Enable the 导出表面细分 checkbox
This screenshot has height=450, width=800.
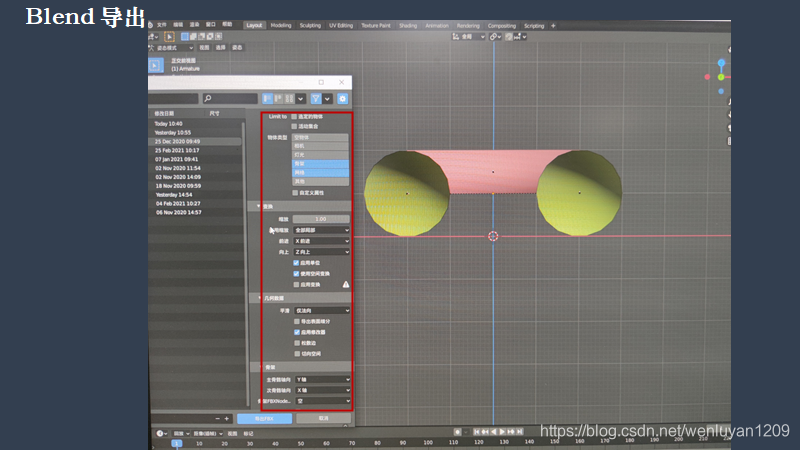point(297,321)
